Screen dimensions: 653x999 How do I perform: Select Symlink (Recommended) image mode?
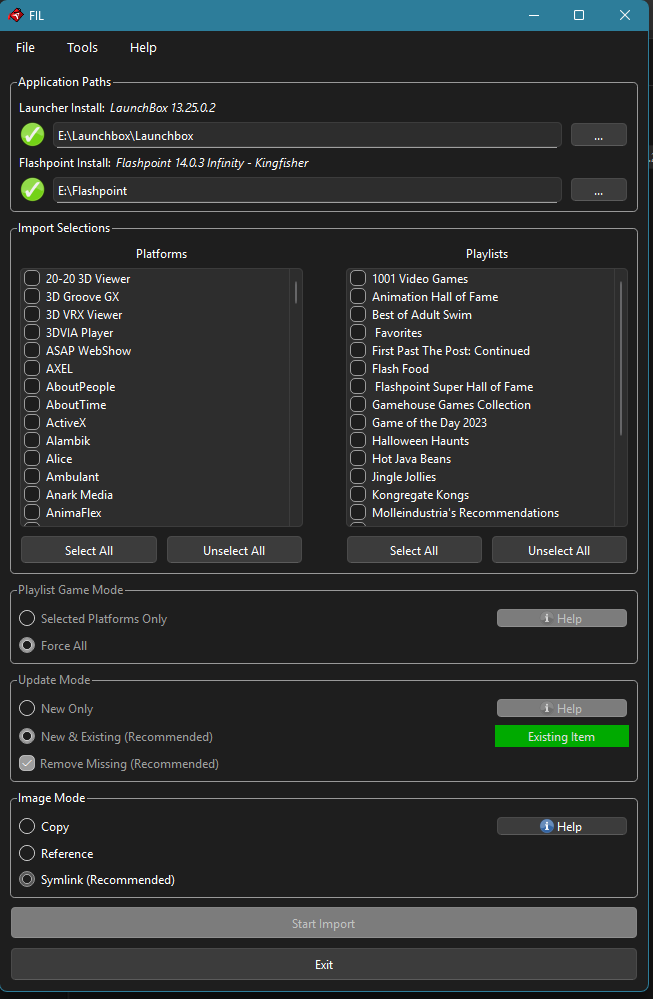coord(28,880)
